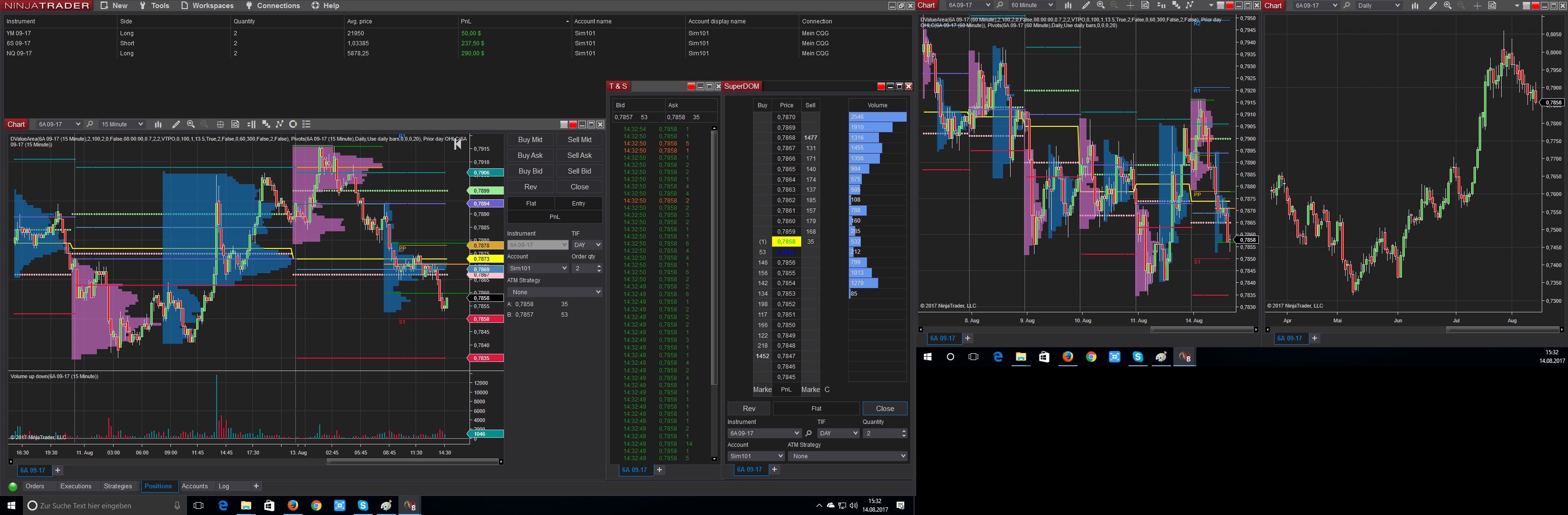1568x515 pixels.
Task: Click overlapping squares icon on 15 Minute chart
Action: click(x=265, y=124)
